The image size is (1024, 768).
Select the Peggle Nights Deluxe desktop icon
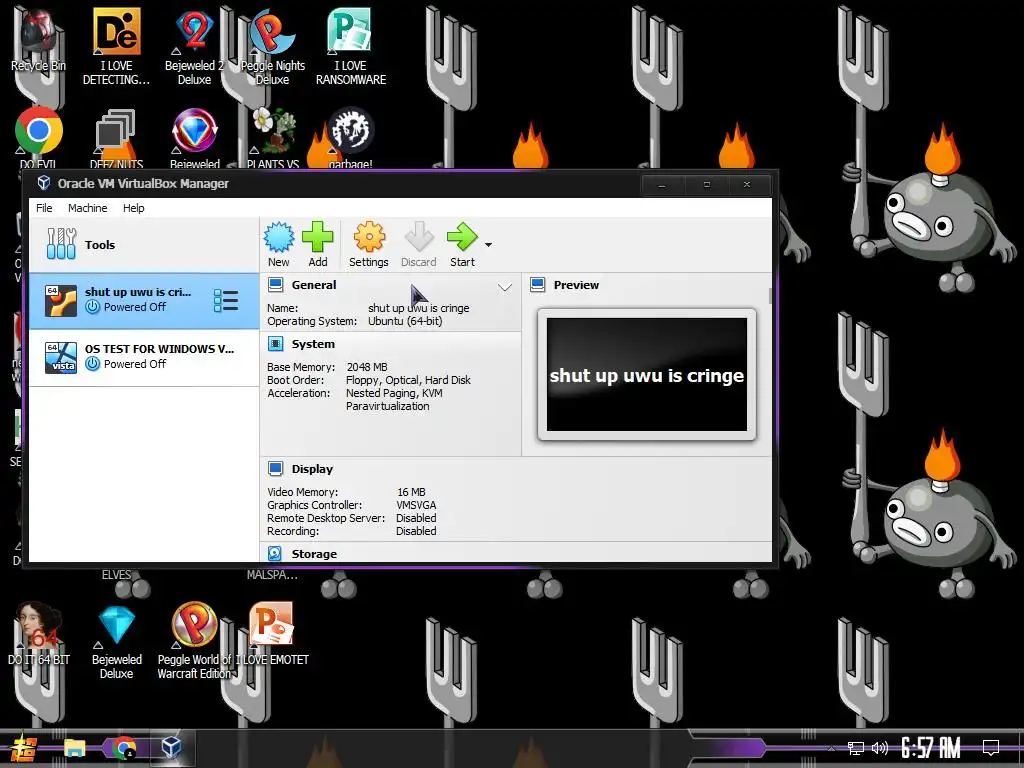click(272, 47)
